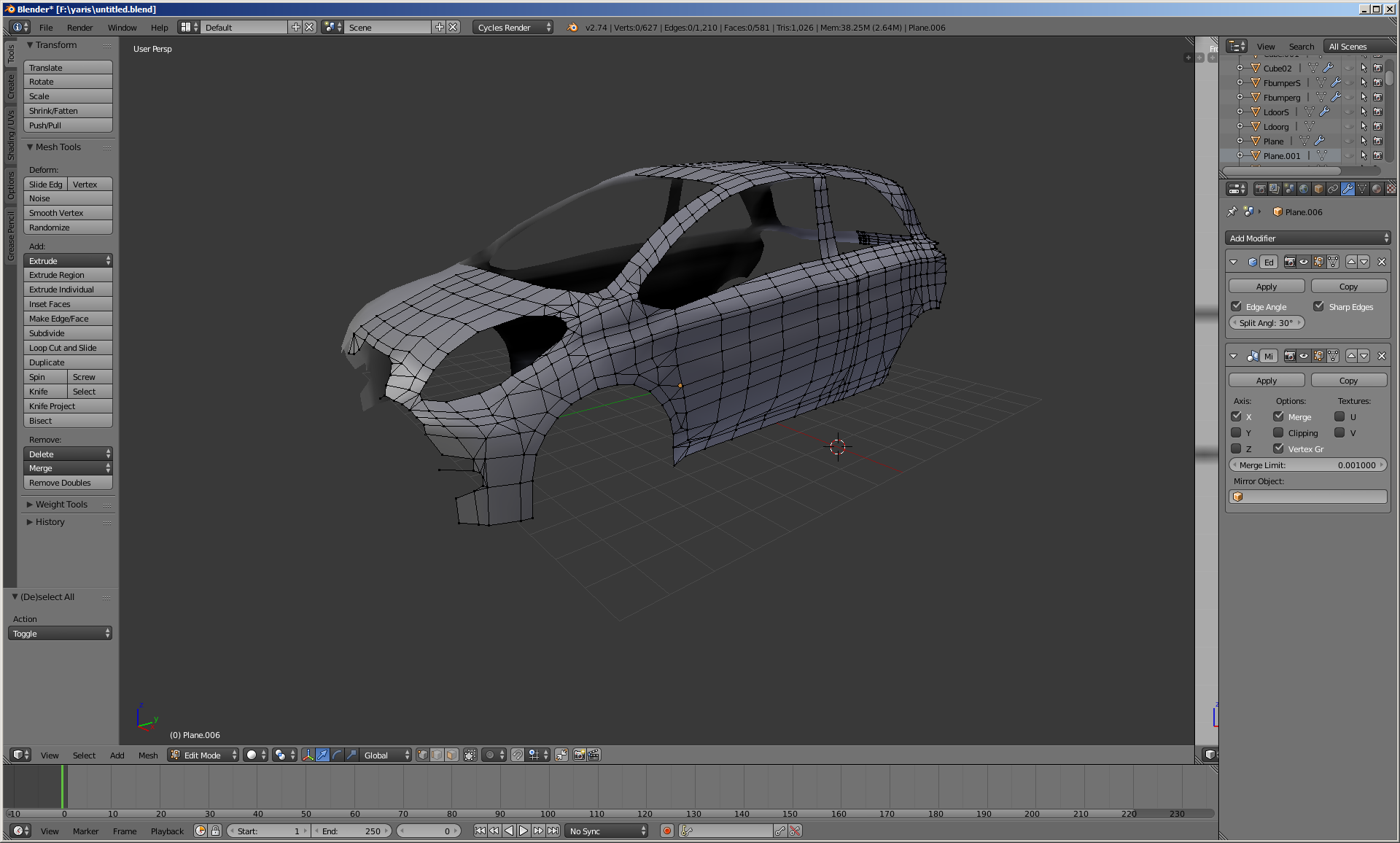Switch to face select mode icon
Image resolution: width=1400 pixels, height=843 pixels.
tap(452, 755)
